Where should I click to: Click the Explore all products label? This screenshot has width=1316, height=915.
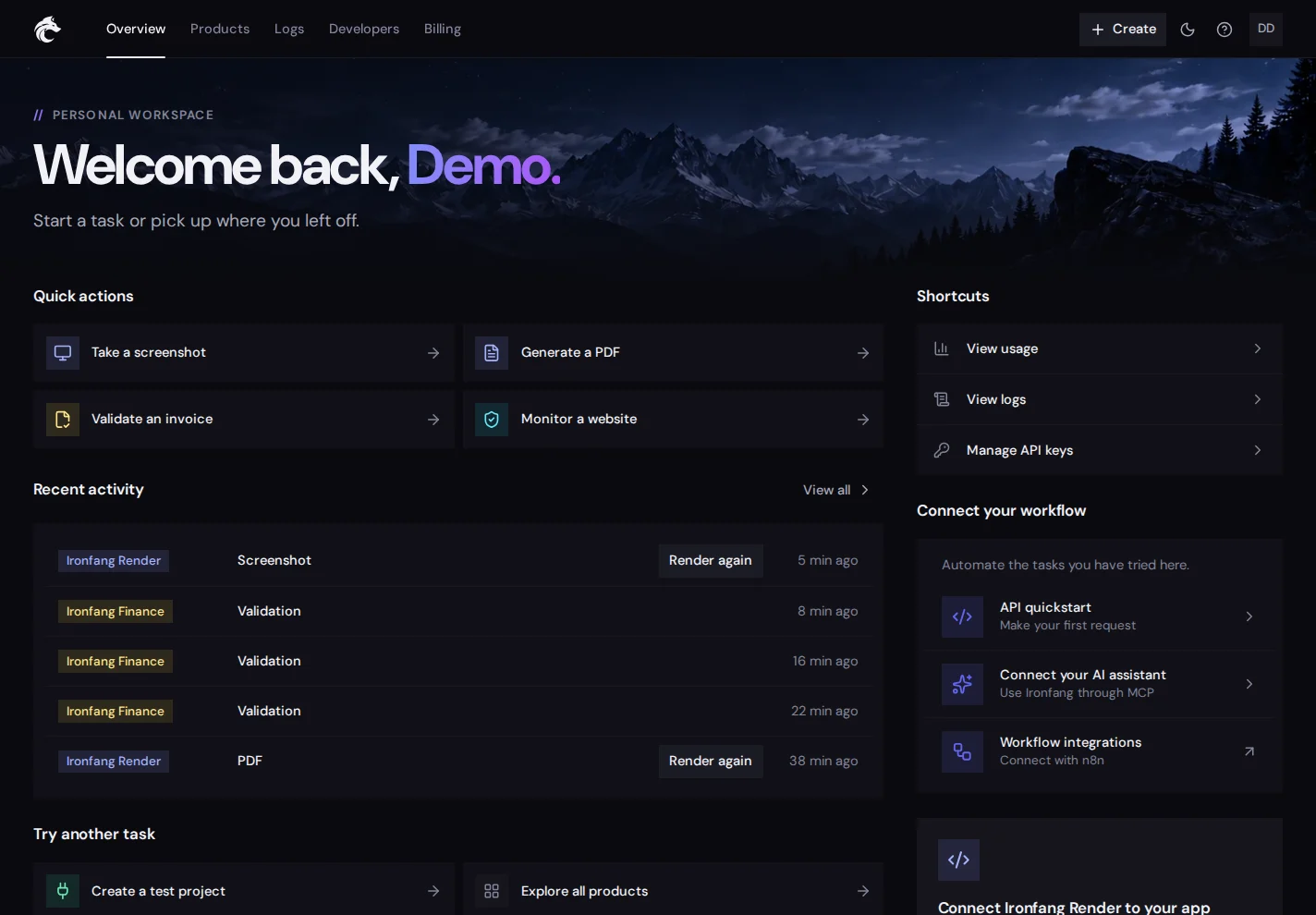coord(584,891)
